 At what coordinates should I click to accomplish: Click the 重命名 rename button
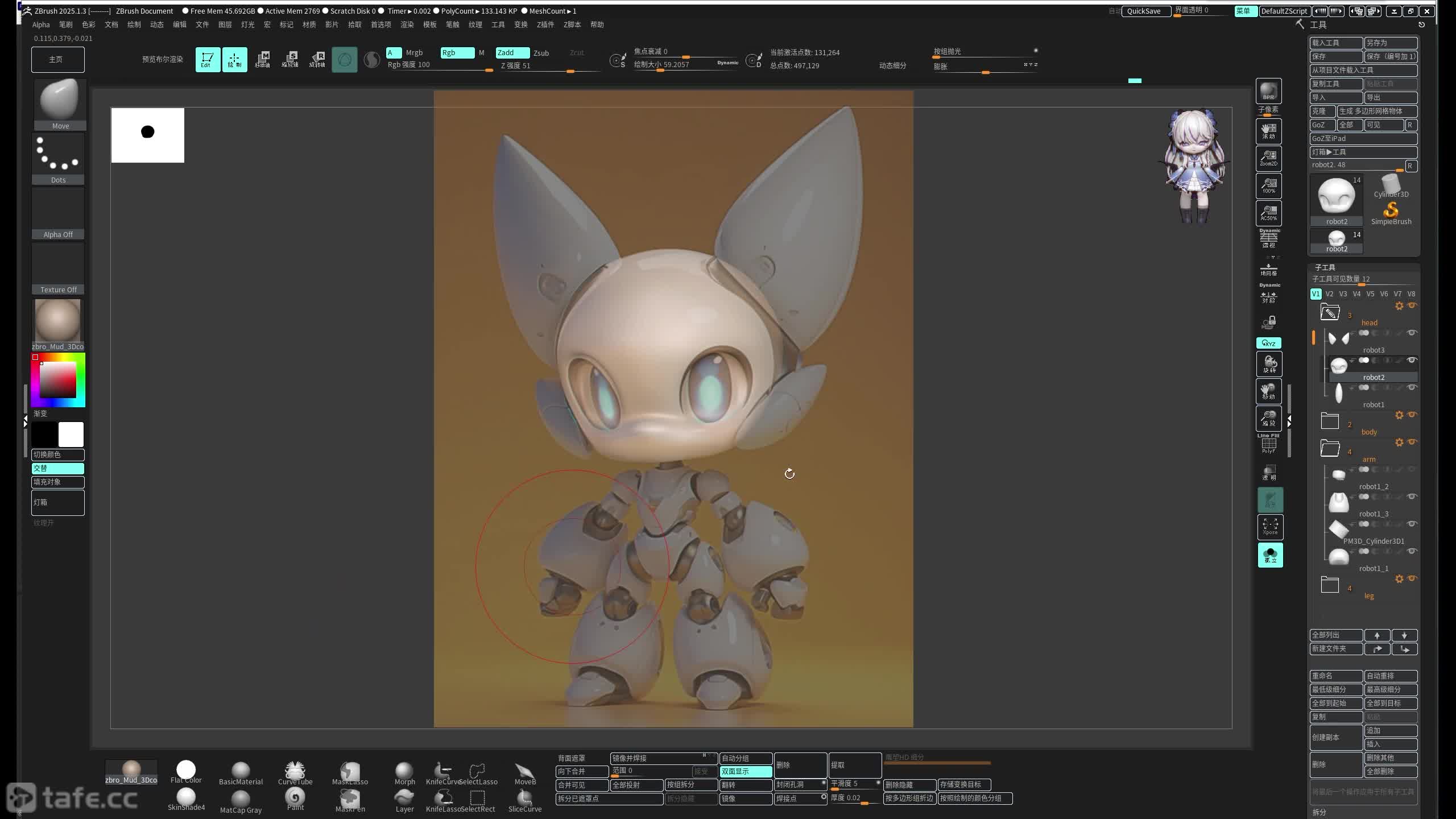click(1336, 676)
